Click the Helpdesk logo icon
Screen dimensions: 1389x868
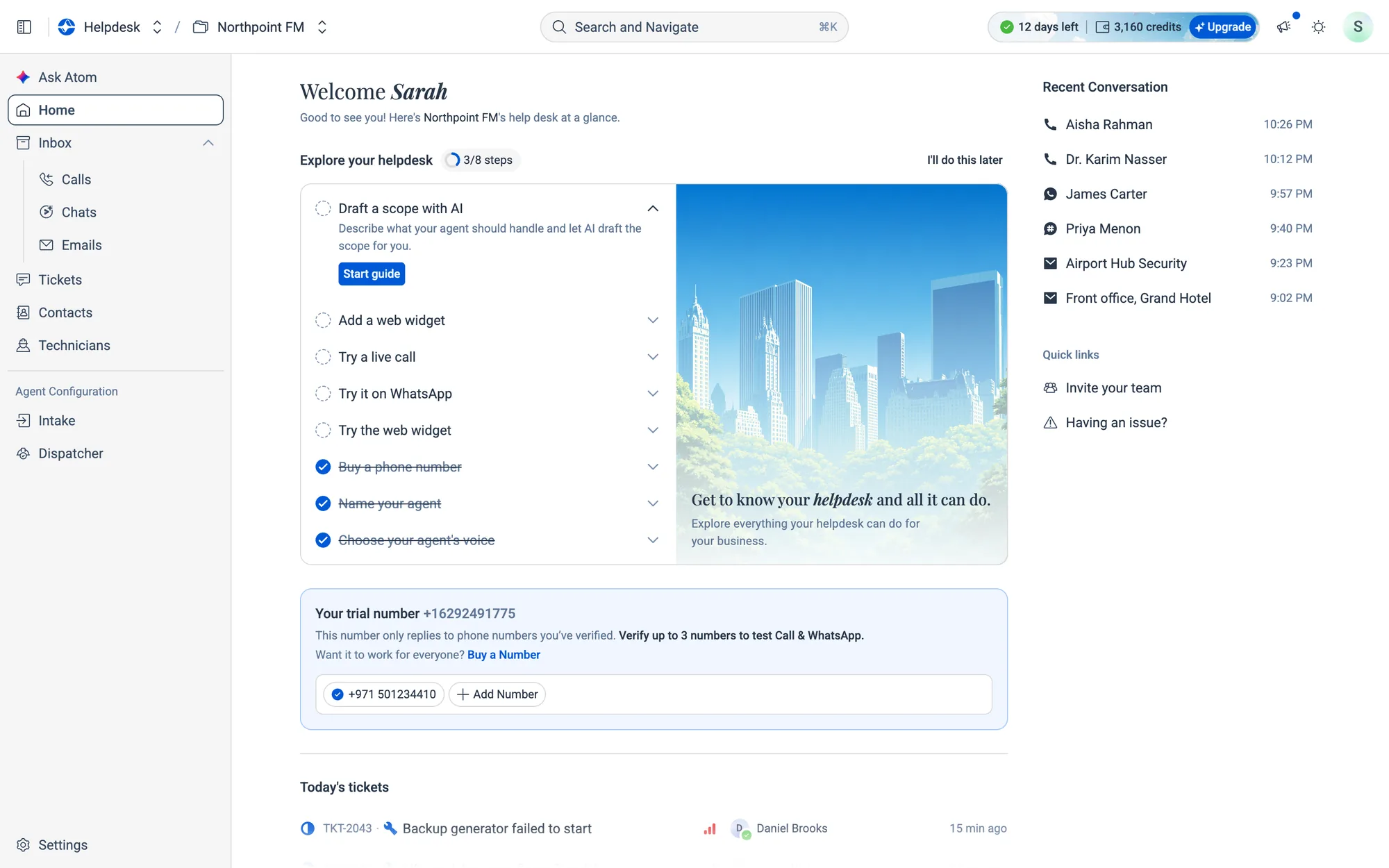(67, 27)
